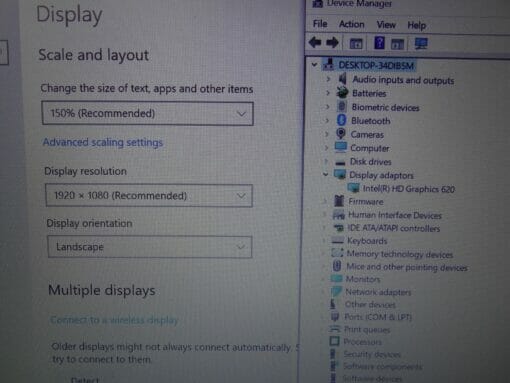
Task: Click Back arrow in Device Manager toolbar
Action: (x=315, y=43)
